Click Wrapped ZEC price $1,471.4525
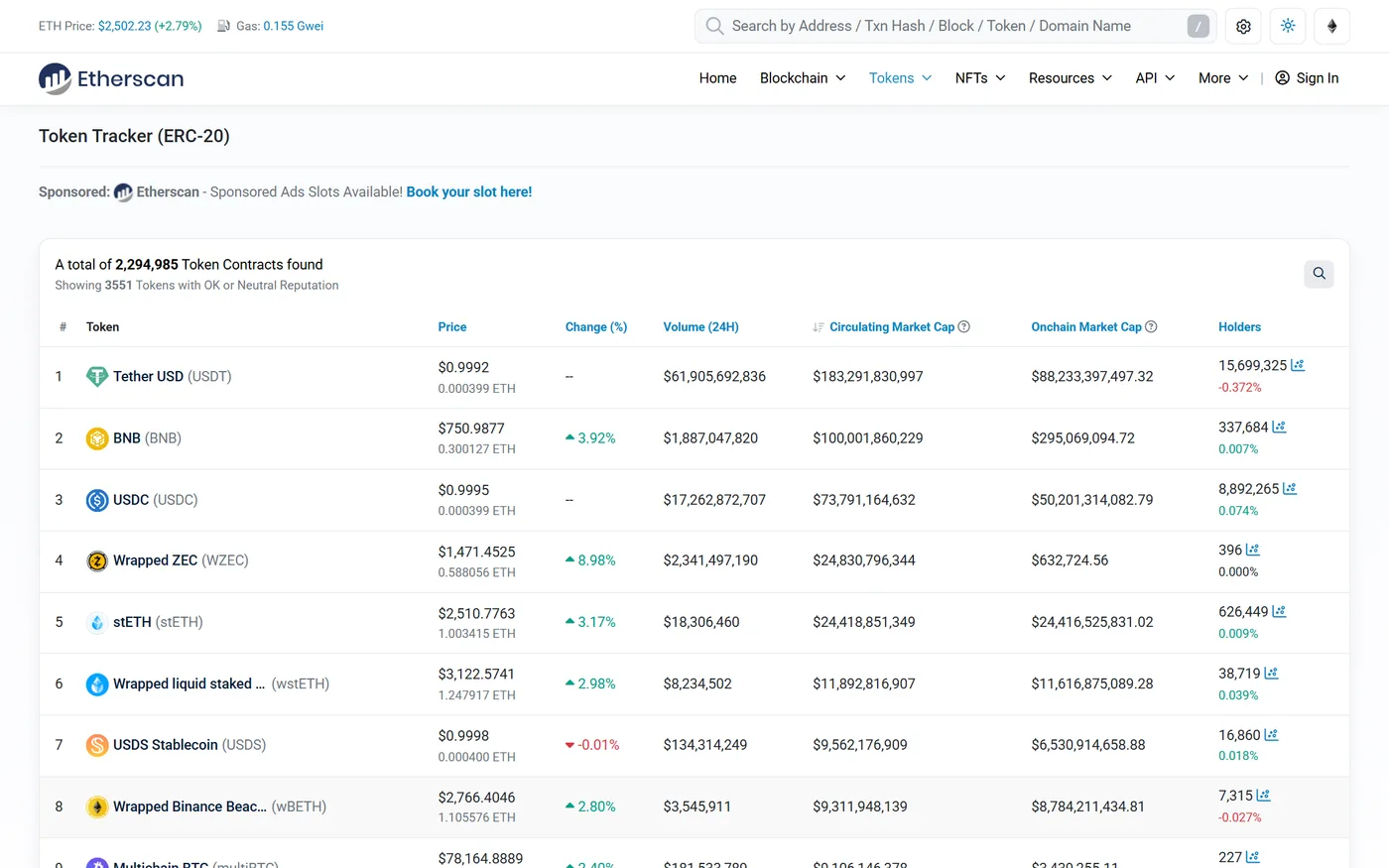1389x868 pixels. (477, 552)
